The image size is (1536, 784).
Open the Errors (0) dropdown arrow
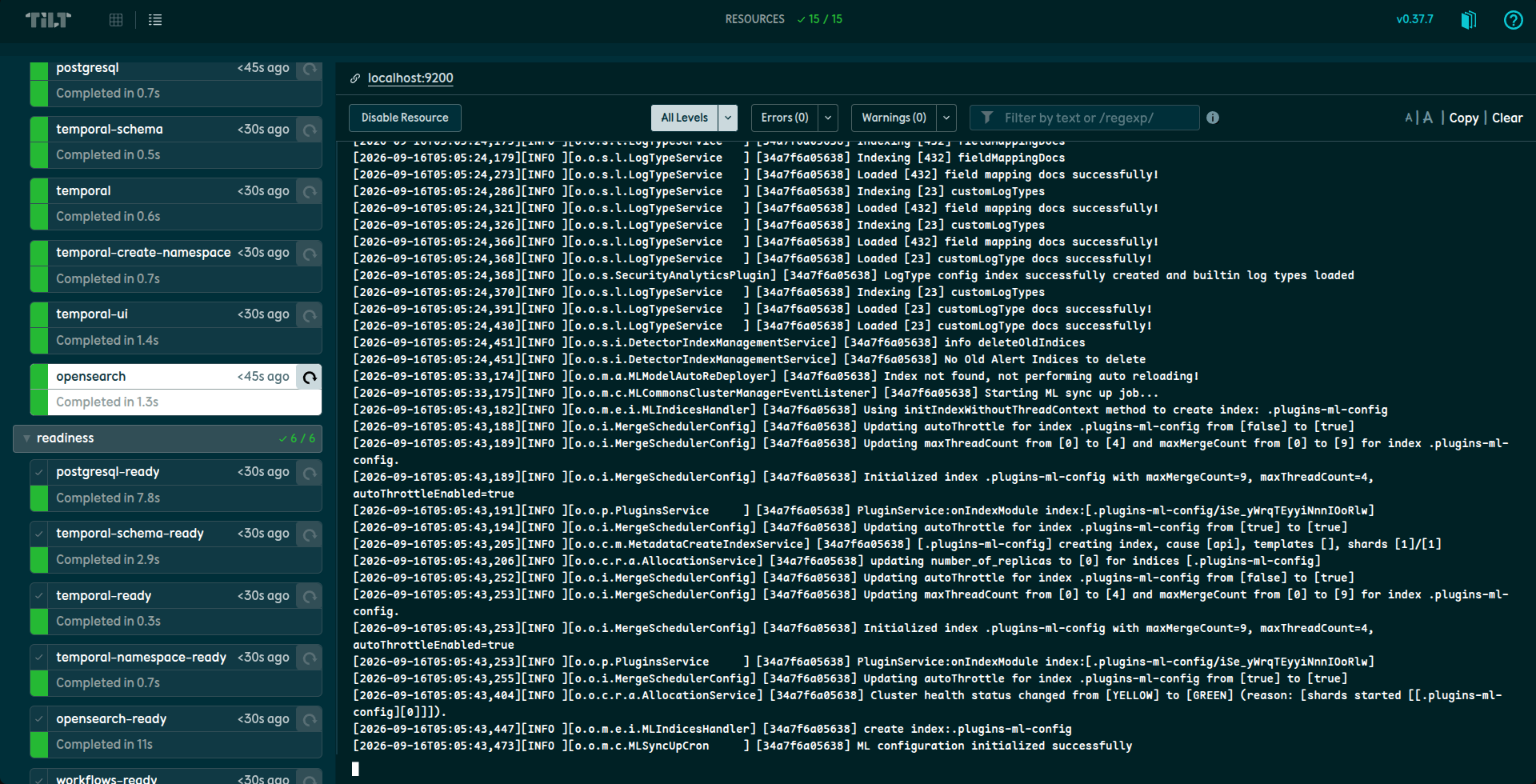coord(828,118)
